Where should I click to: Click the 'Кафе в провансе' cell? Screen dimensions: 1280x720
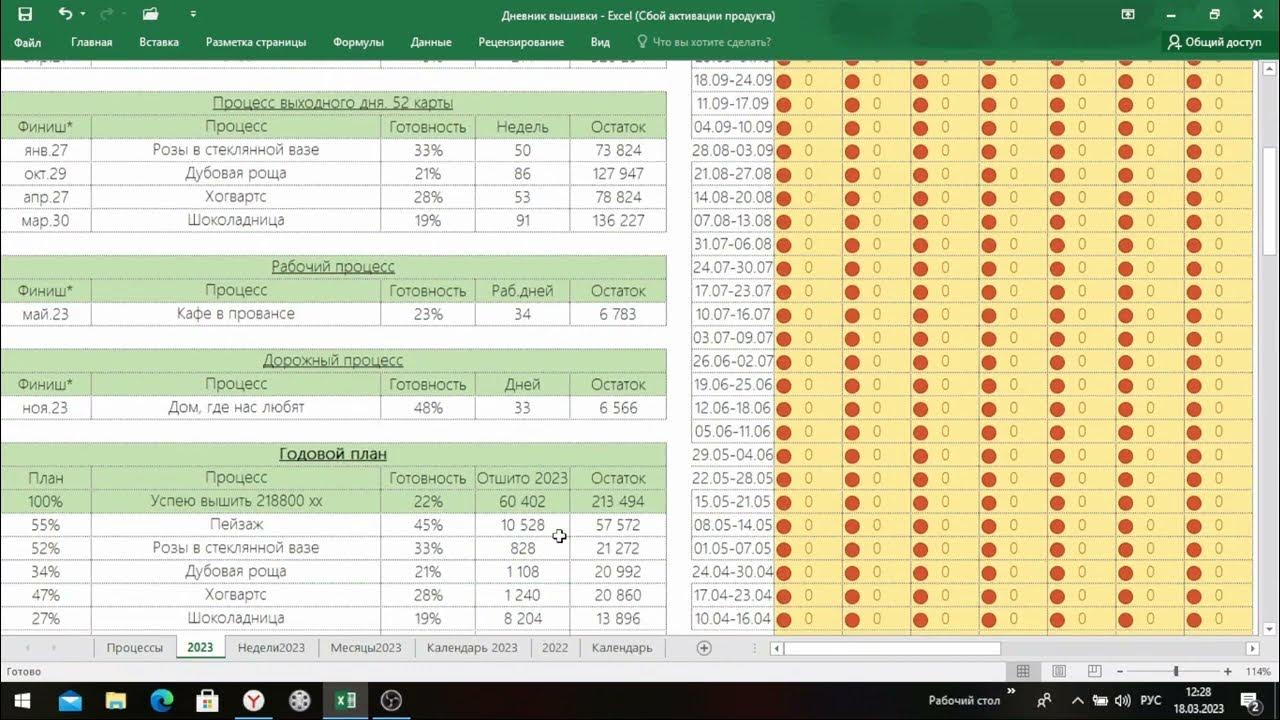(236, 314)
